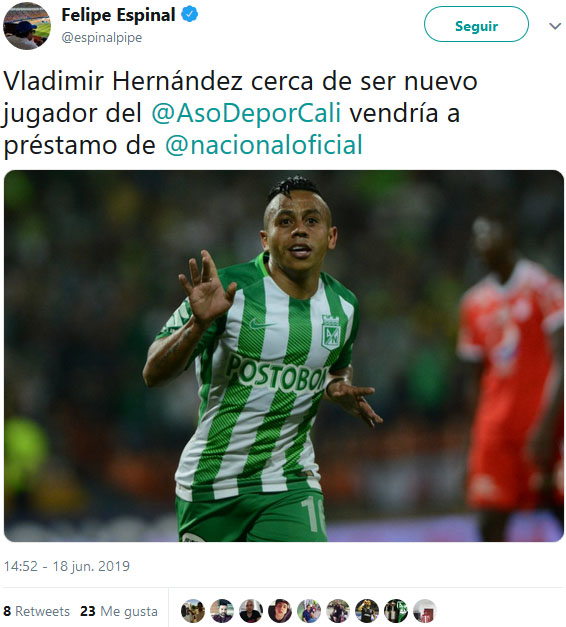Click the sixth liker avatar
The image size is (566, 627).
point(338,611)
